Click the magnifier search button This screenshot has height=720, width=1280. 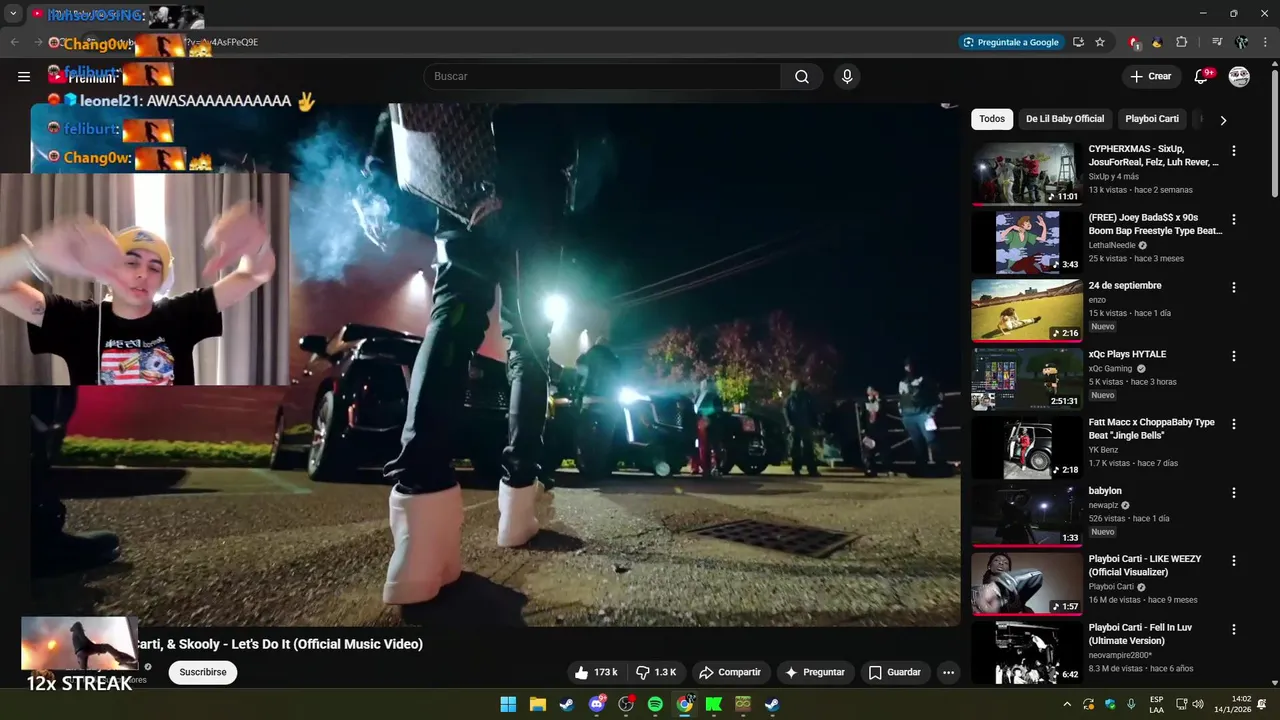(x=802, y=76)
